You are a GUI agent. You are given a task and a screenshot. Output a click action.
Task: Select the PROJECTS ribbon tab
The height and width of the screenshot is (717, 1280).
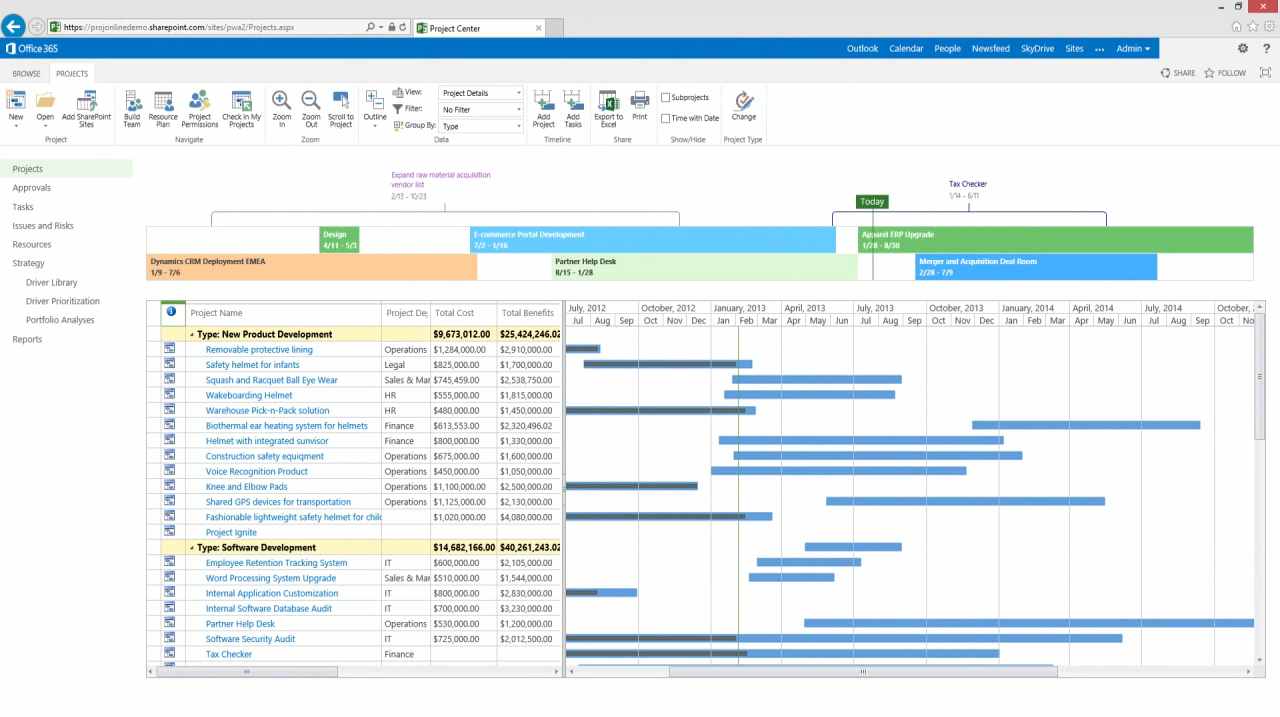pos(72,73)
